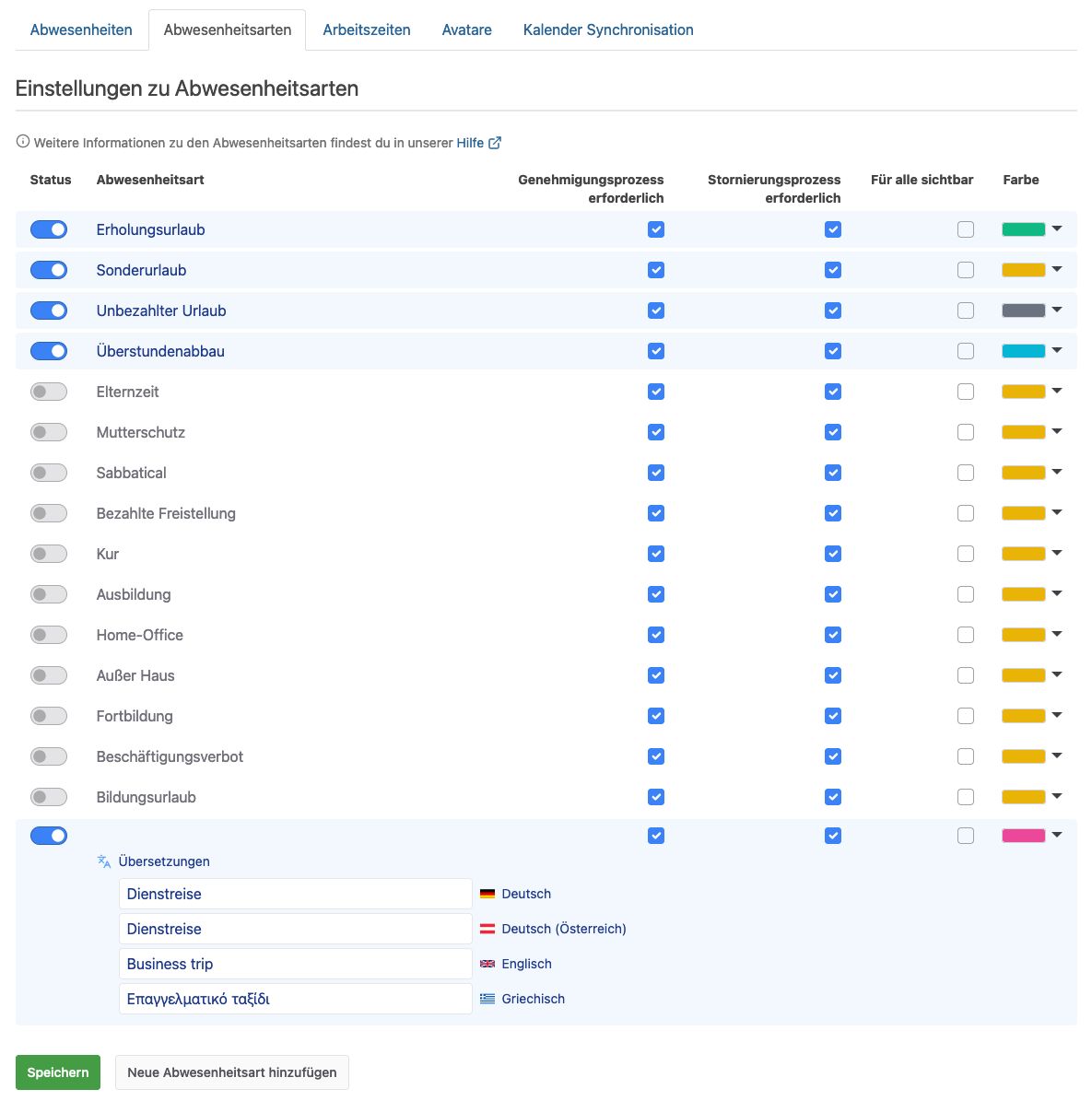Click Neue Abwesenheitsart hinzufügen button
The width and height of the screenshot is (1092, 1101).
231,1072
